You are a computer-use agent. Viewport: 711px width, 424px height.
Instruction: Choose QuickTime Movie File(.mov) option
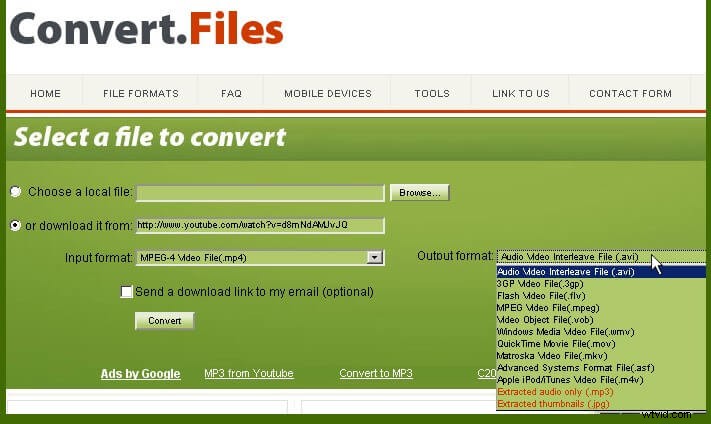click(601, 344)
